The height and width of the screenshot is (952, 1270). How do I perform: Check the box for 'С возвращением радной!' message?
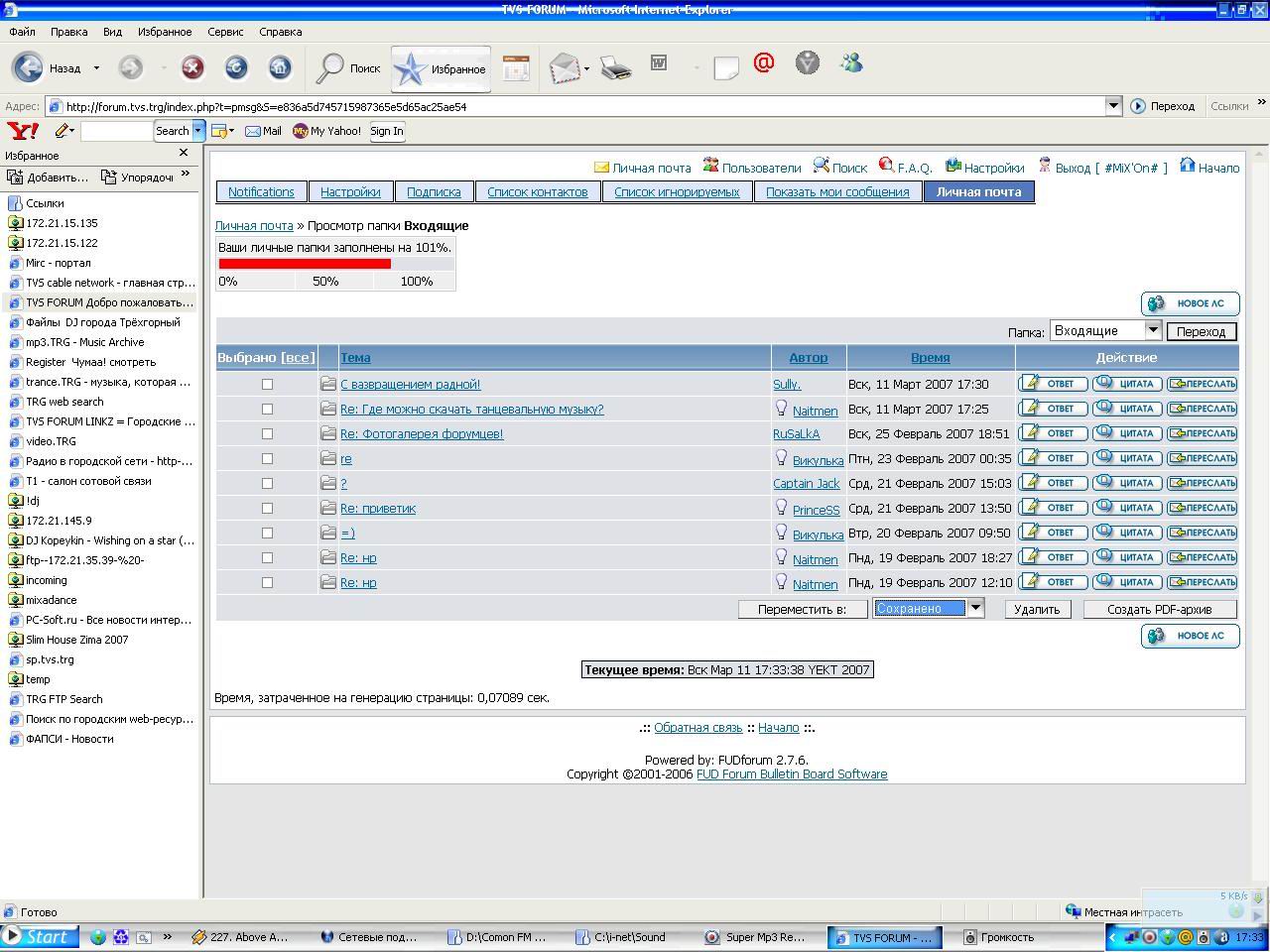click(267, 384)
